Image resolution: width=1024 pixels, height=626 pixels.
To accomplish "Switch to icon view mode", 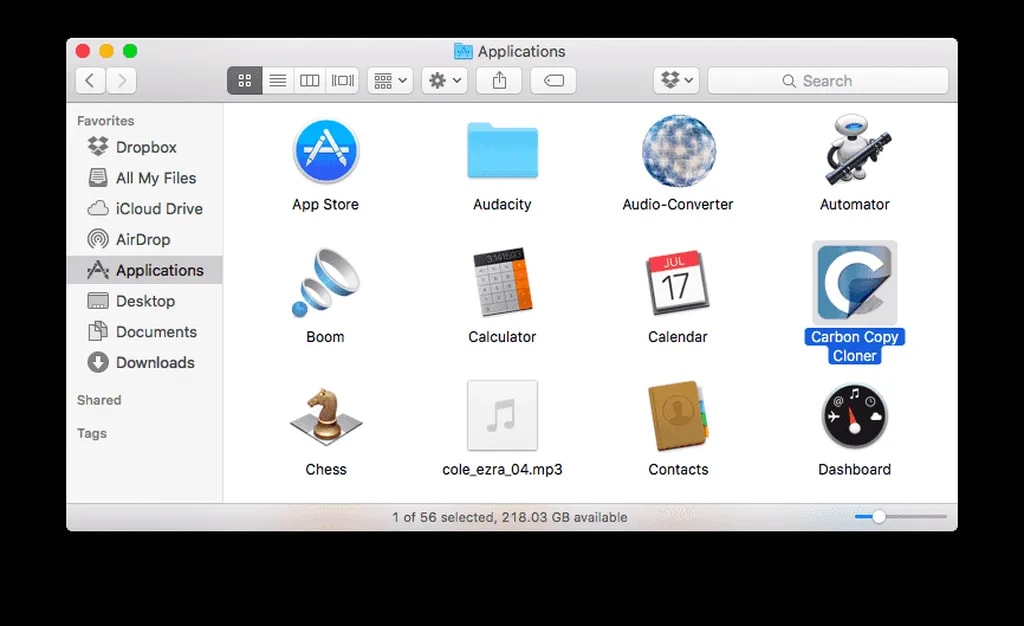I will point(245,81).
